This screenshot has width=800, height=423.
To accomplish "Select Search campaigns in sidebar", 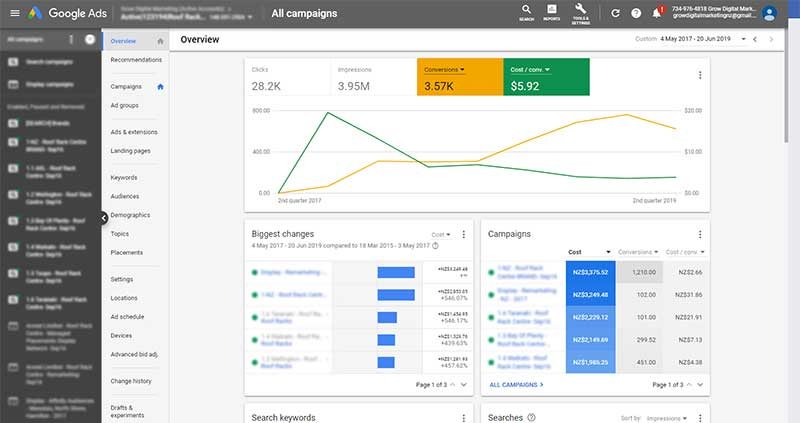I will (51, 62).
